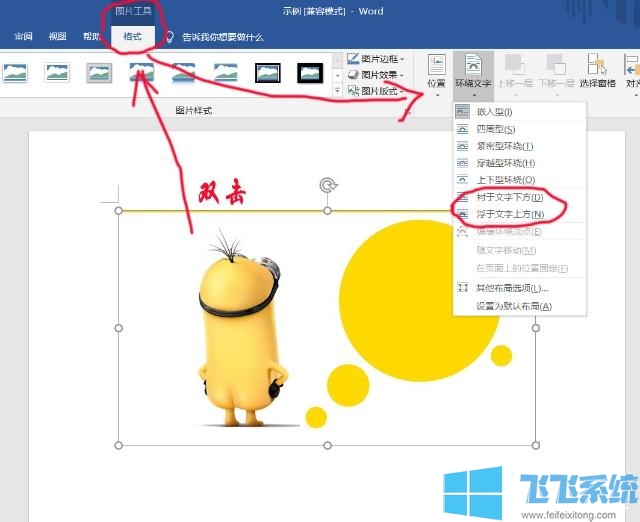Image resolution: width=640 pixels, height=522 pixels.
Task: Set image 衬于文字下方 (behind text)
Action: (510, 198)
